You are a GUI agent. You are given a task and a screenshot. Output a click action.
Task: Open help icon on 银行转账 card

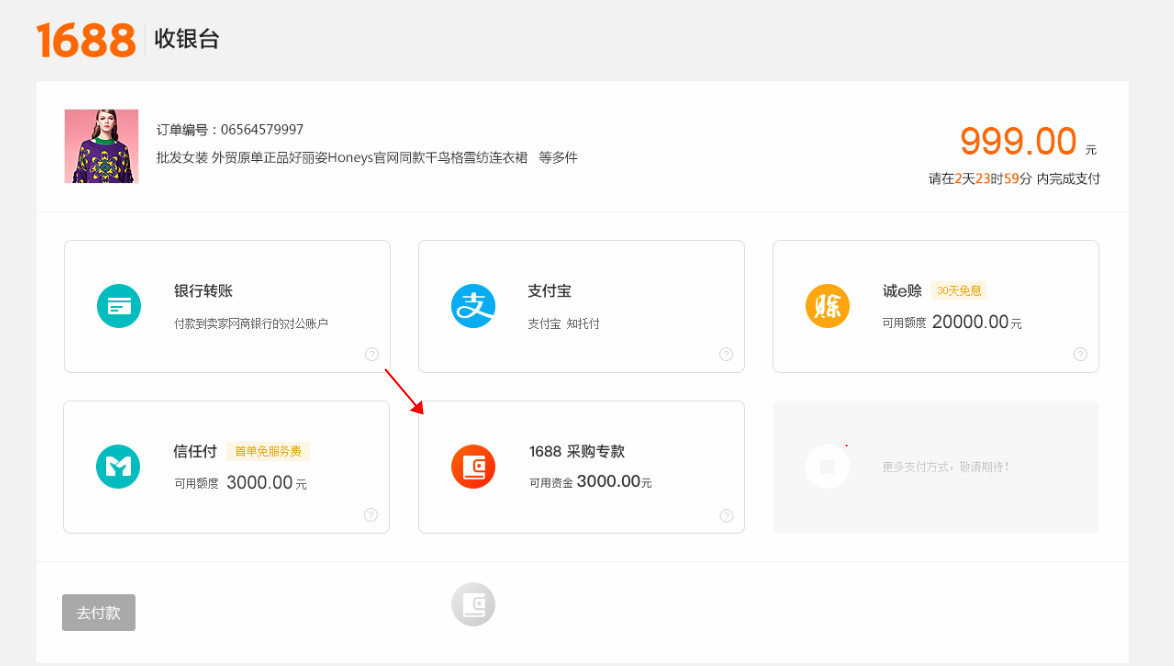[x=372, y=354]
